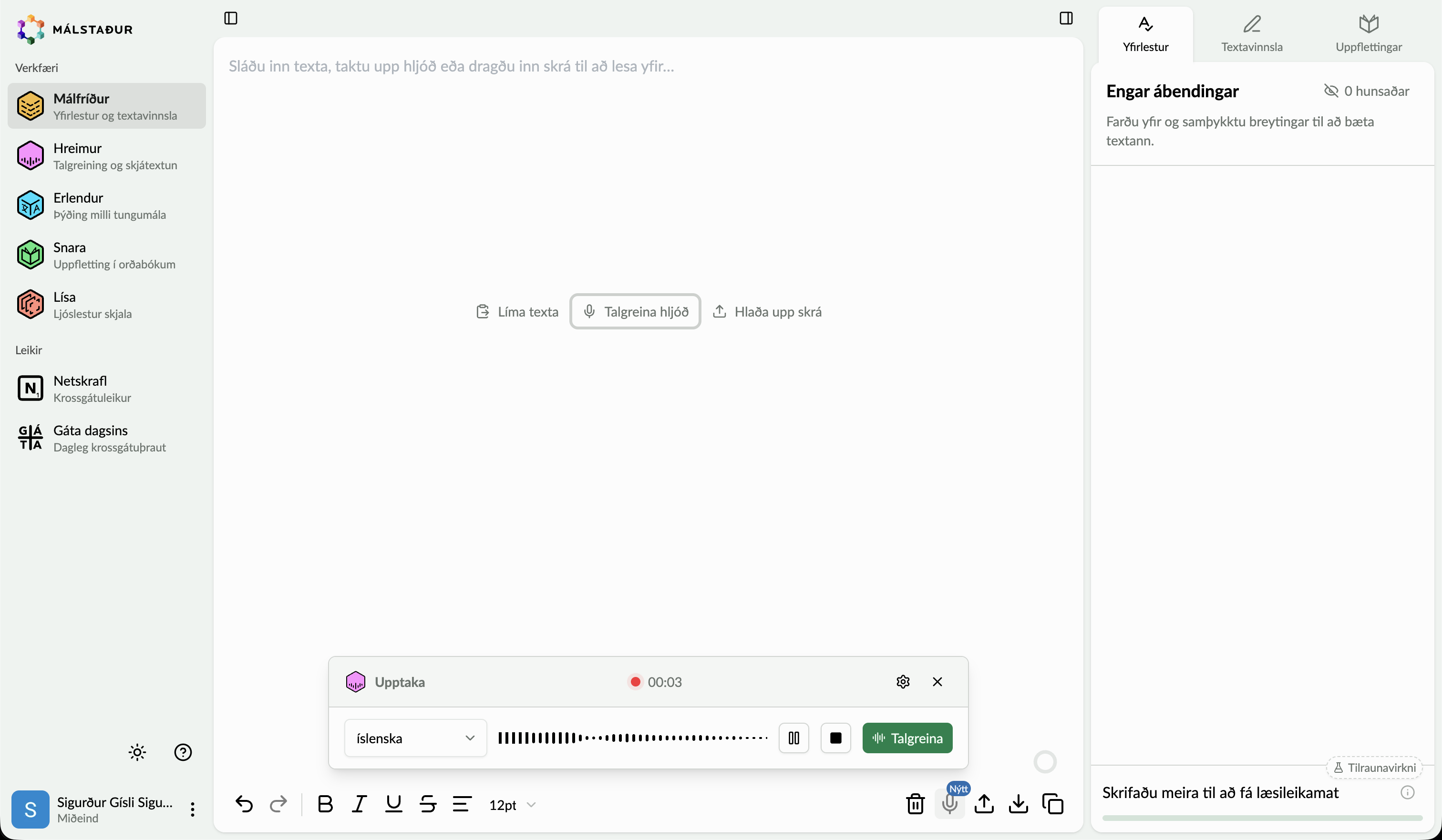
Task: Toggle underline formatting
Action: coord(394,804)
